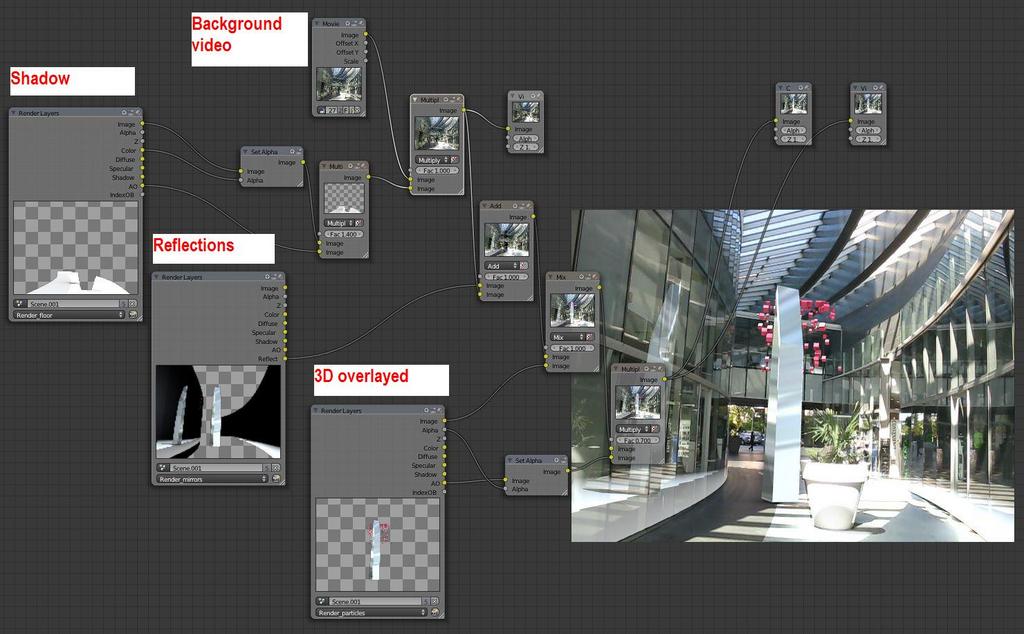Toggle alpha option beside Add blend type
Viewport: 1024px width, 634px height.
tap(523, 266)
